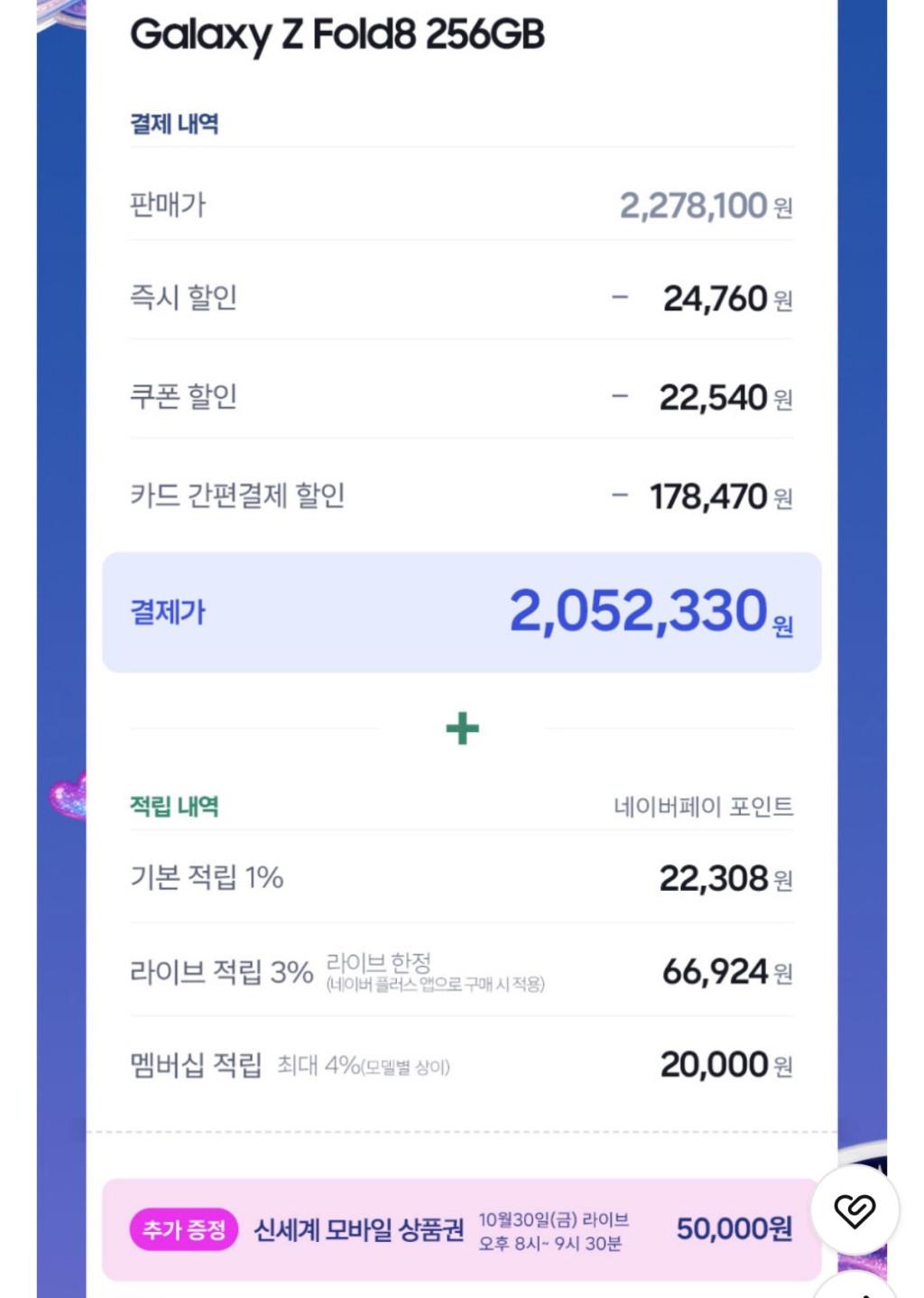Click the 즉시 할인 row label
The image size is (924, 1298).
click(184, 297)
